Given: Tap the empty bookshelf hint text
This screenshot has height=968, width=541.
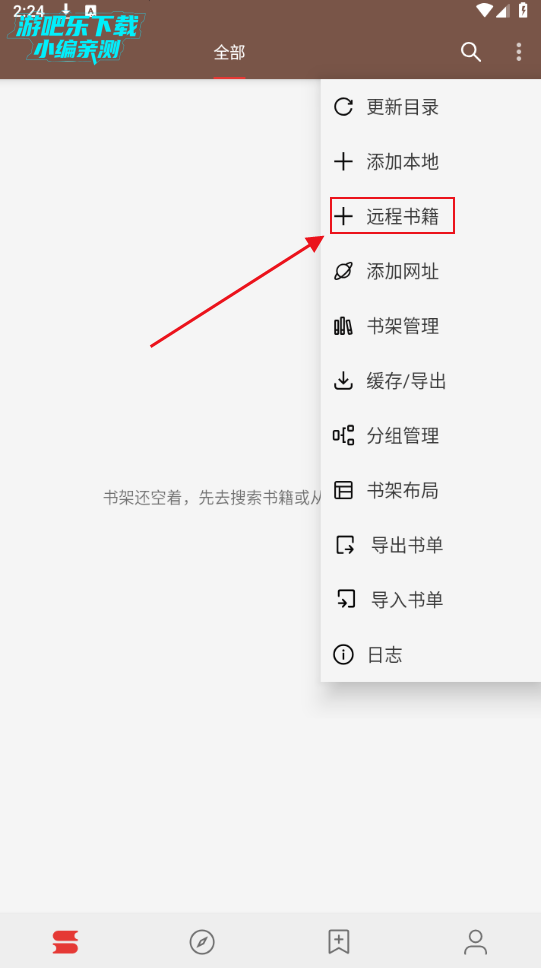Looking at the screenshot, I should click(212, 498).
